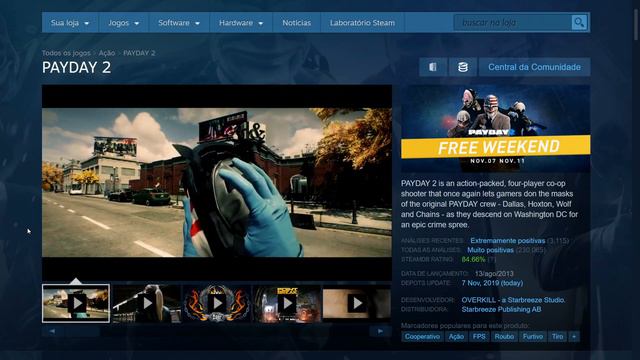Expand the Sua loja dropdown

click(x=70, y=23)
